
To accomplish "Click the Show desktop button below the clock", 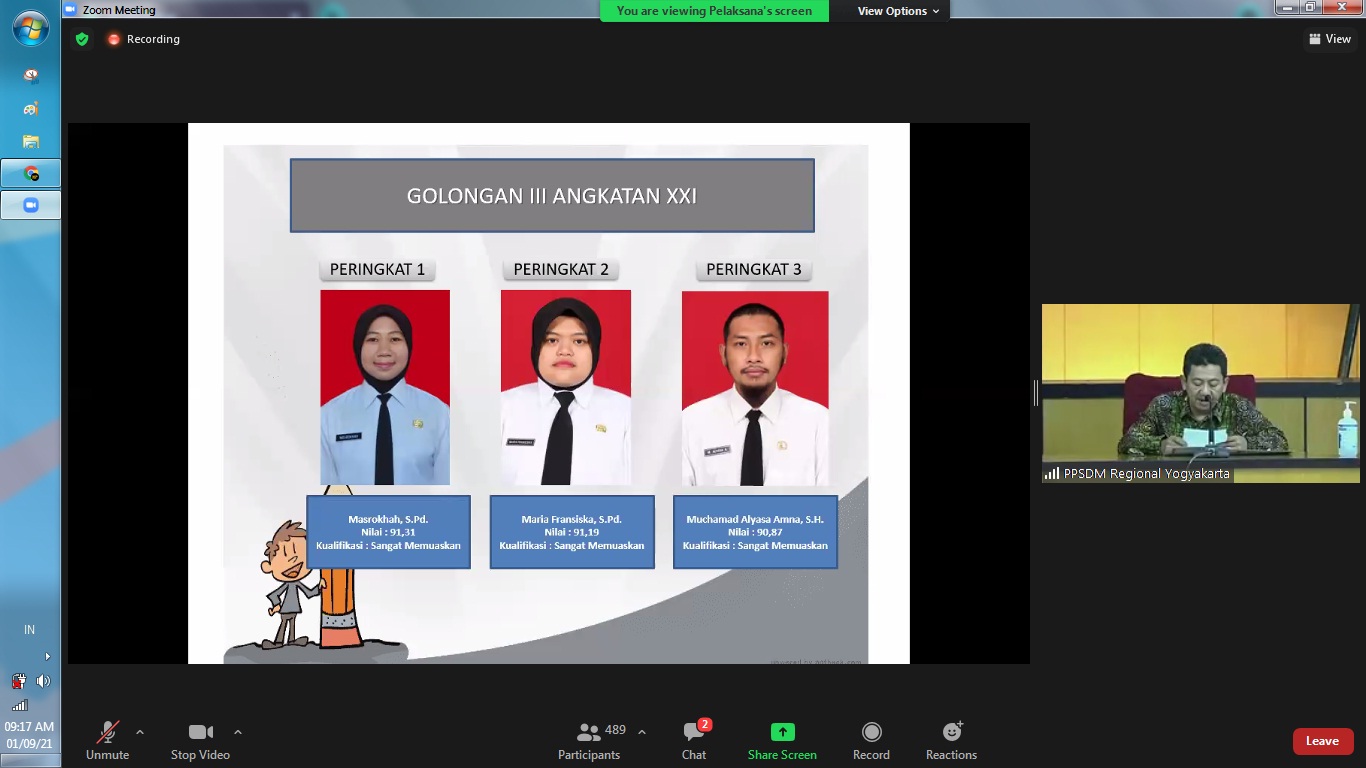I will click(30, 761).
